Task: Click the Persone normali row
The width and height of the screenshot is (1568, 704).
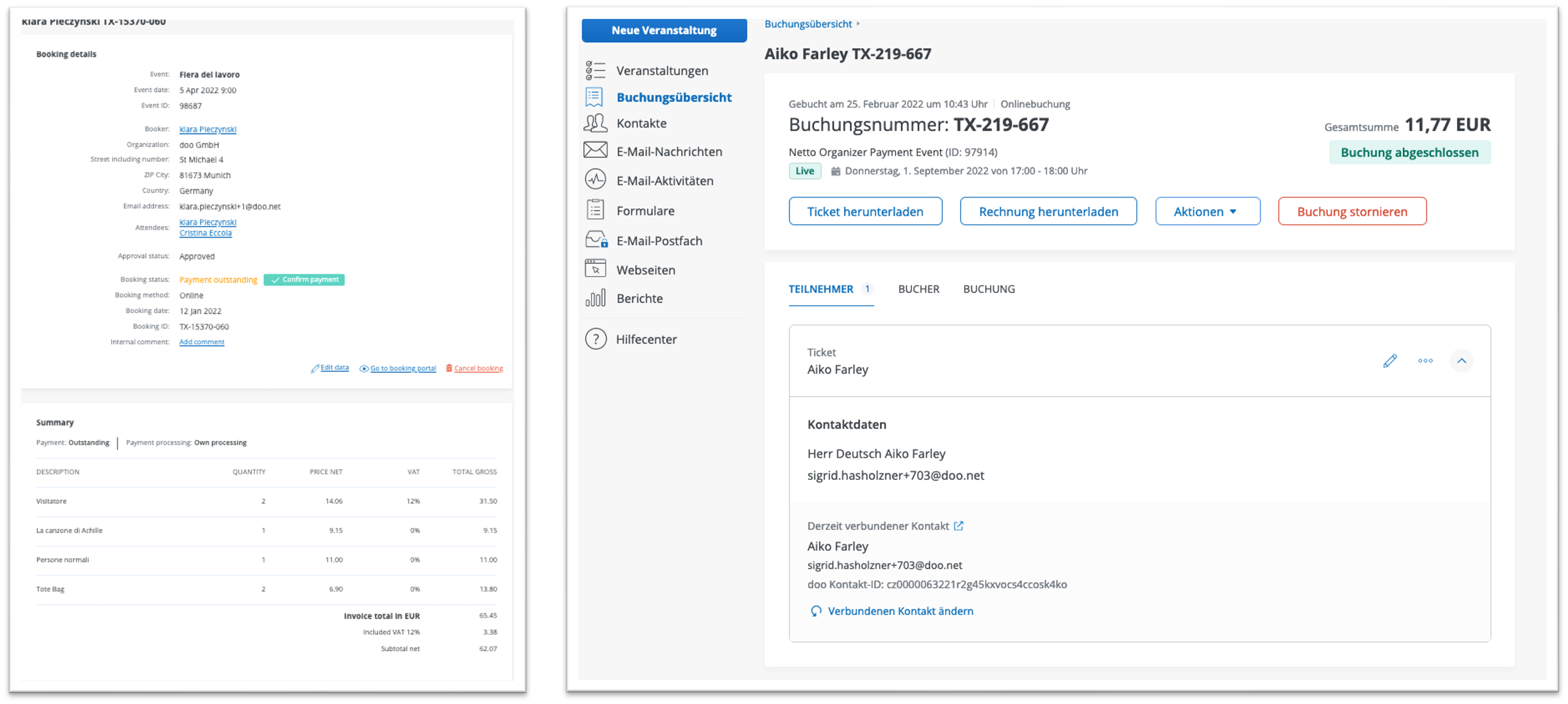Action: click(x=266, y=560)
